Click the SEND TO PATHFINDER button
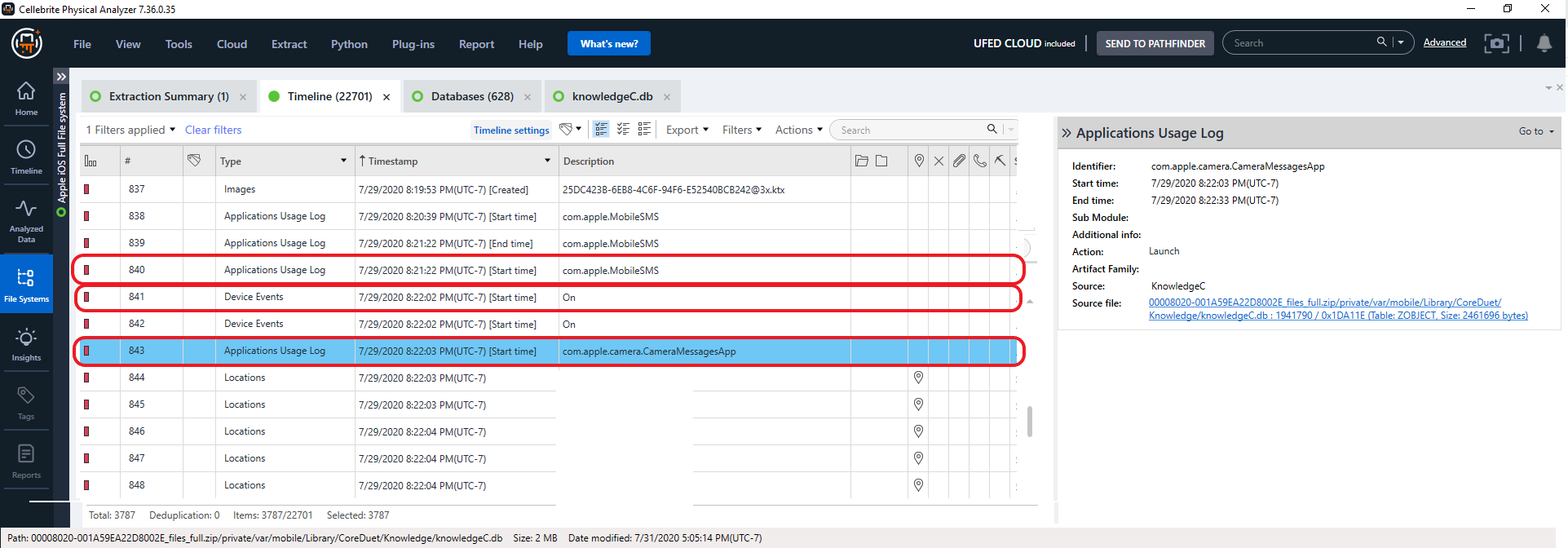Viewport: 1568px width, 548px height. (x=1155, y=43)
